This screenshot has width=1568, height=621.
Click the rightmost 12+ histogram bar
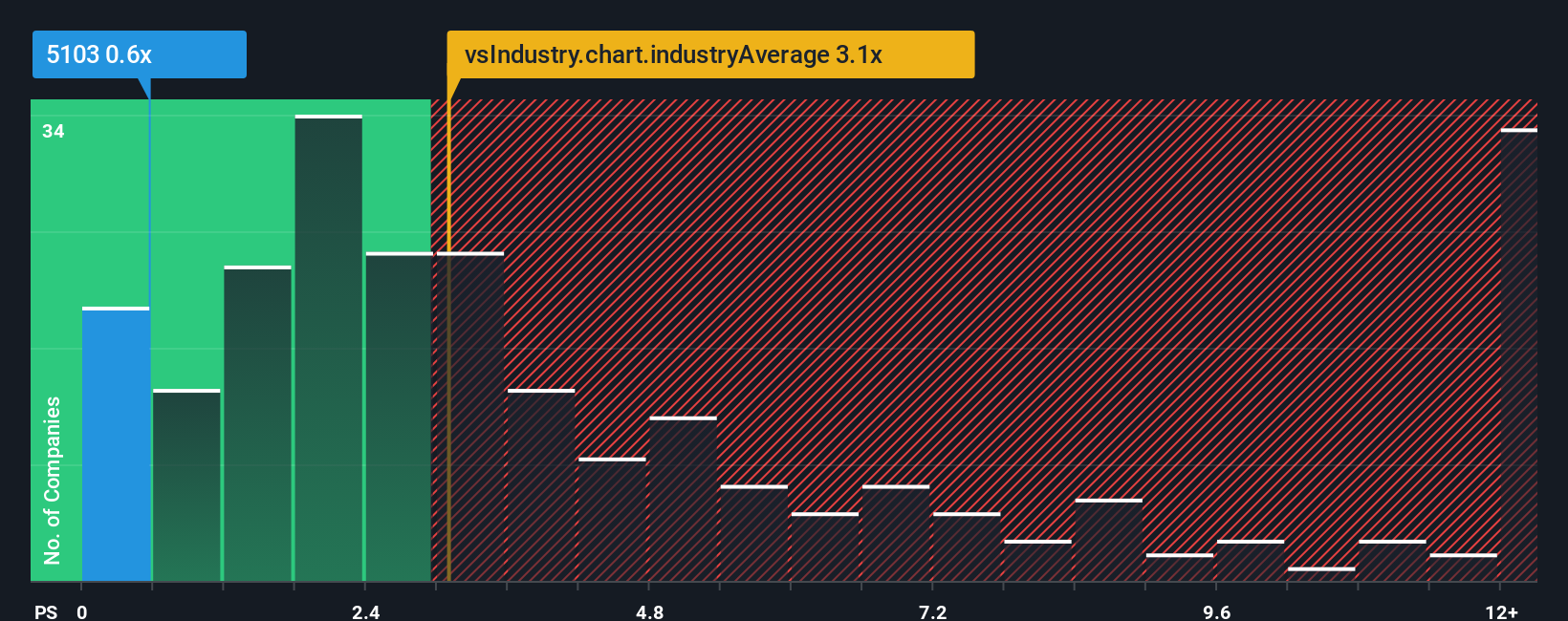[1519, 354]
